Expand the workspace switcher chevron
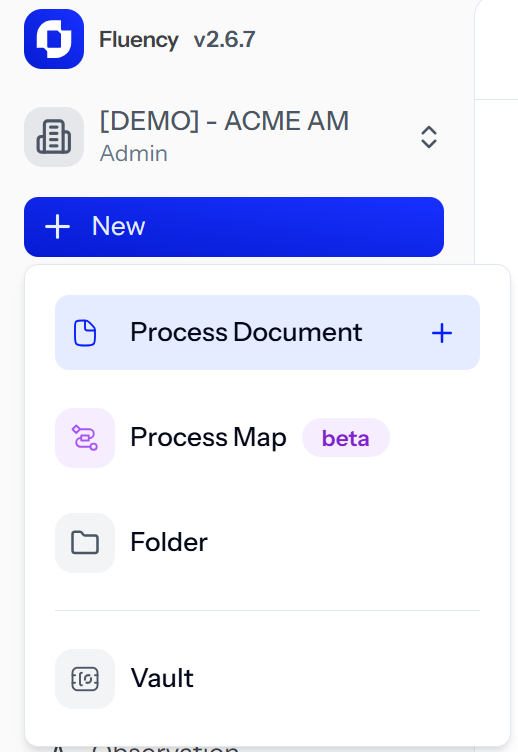Image resolution: width=518 pixels, height=752 pixels. [429, 137]
